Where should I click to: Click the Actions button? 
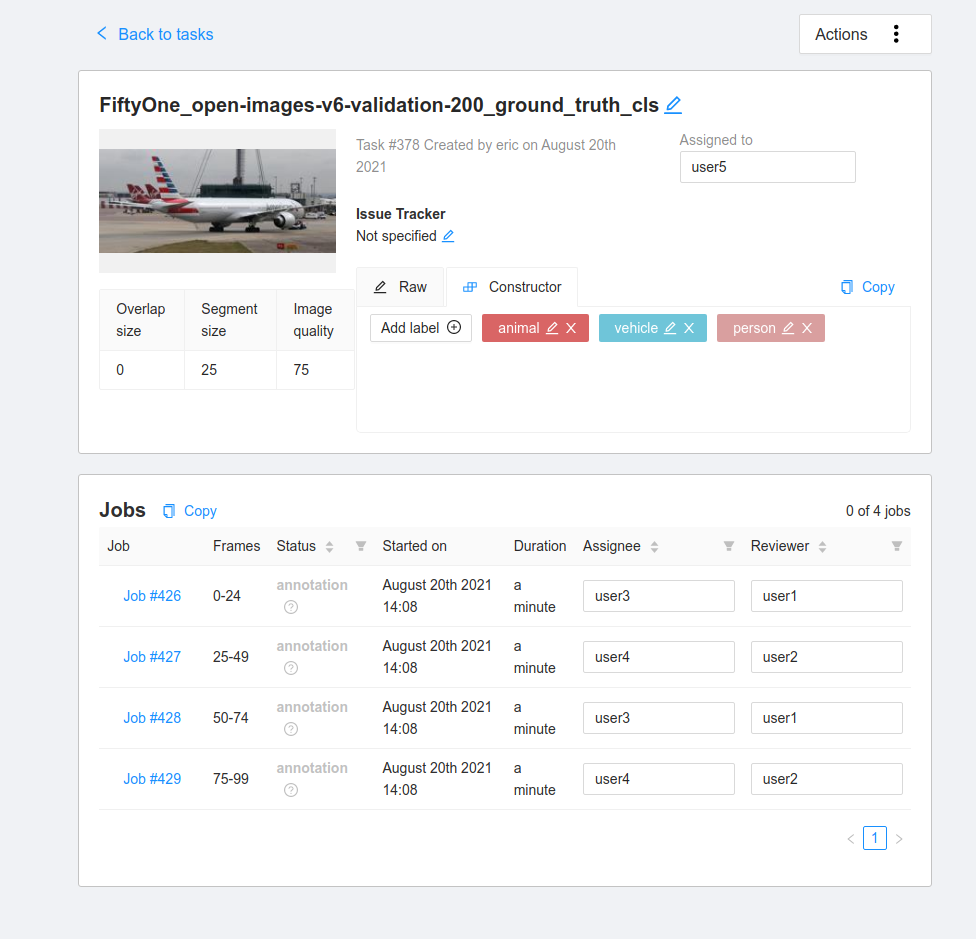(x=865, y=34)
